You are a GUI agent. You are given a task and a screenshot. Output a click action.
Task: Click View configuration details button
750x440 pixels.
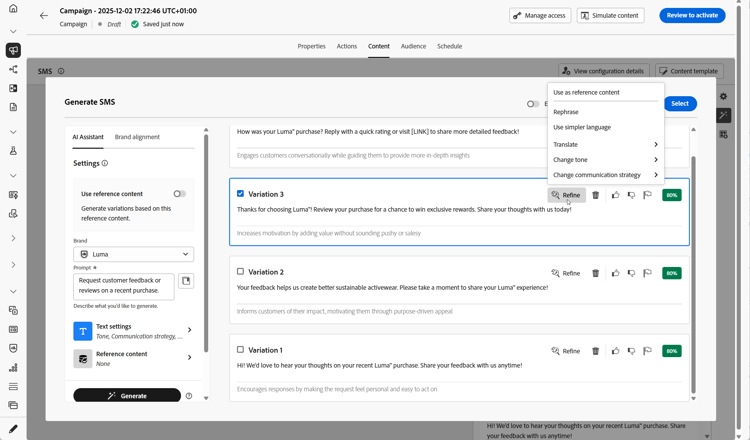click(604, 71)
